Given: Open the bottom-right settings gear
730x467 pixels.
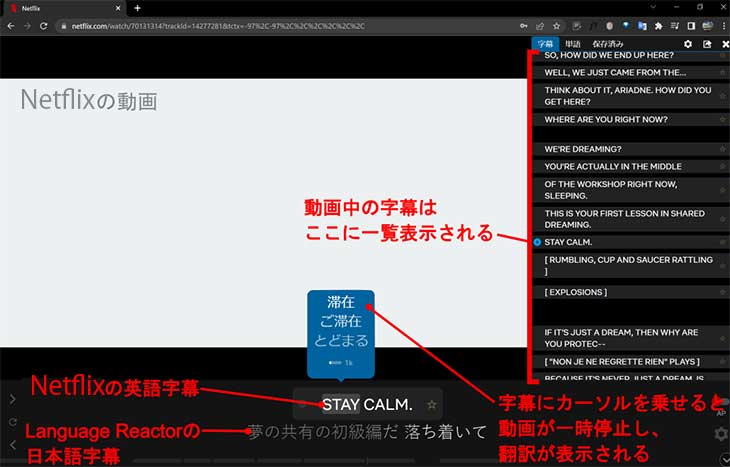Looking at the screenshot, I should pyautogui.click(x=722, y=433).
